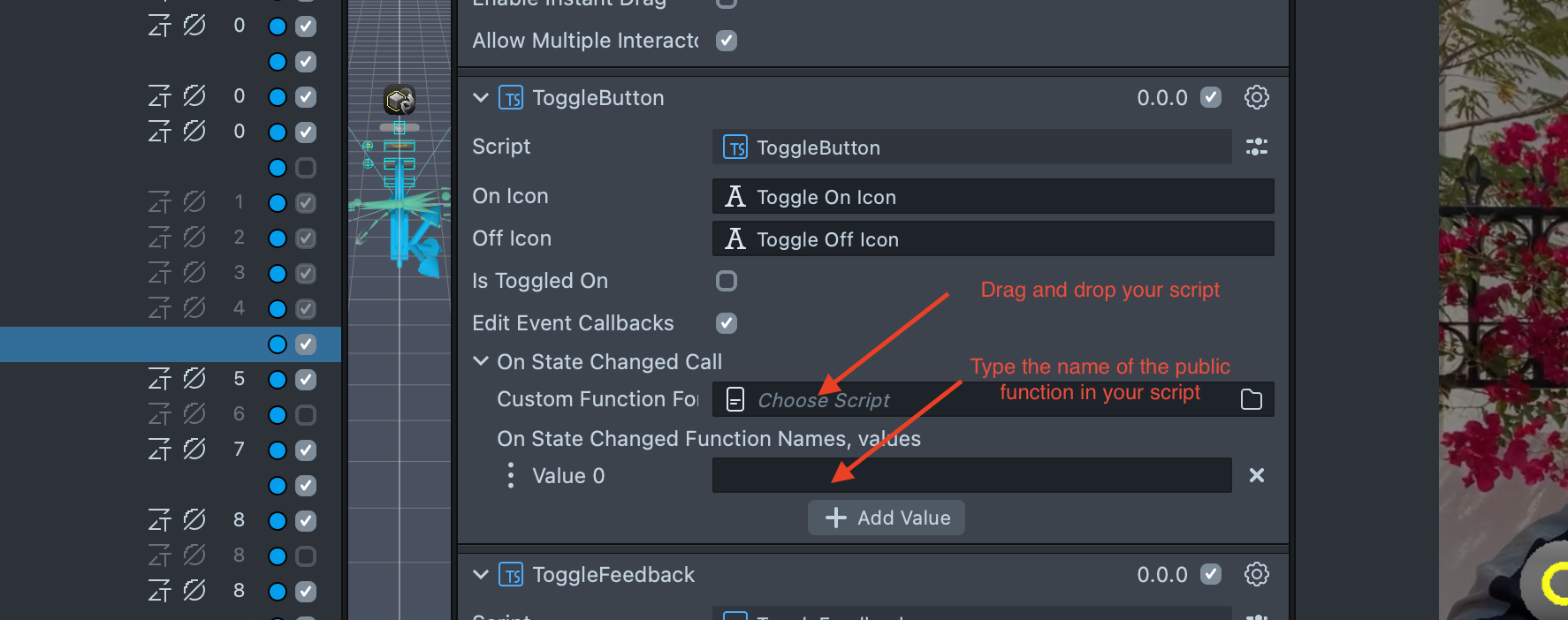The height and width of the screenshot is (620, 1568).
Task: Collapse the ToggleFeedback component section
Action: point(481,574)
